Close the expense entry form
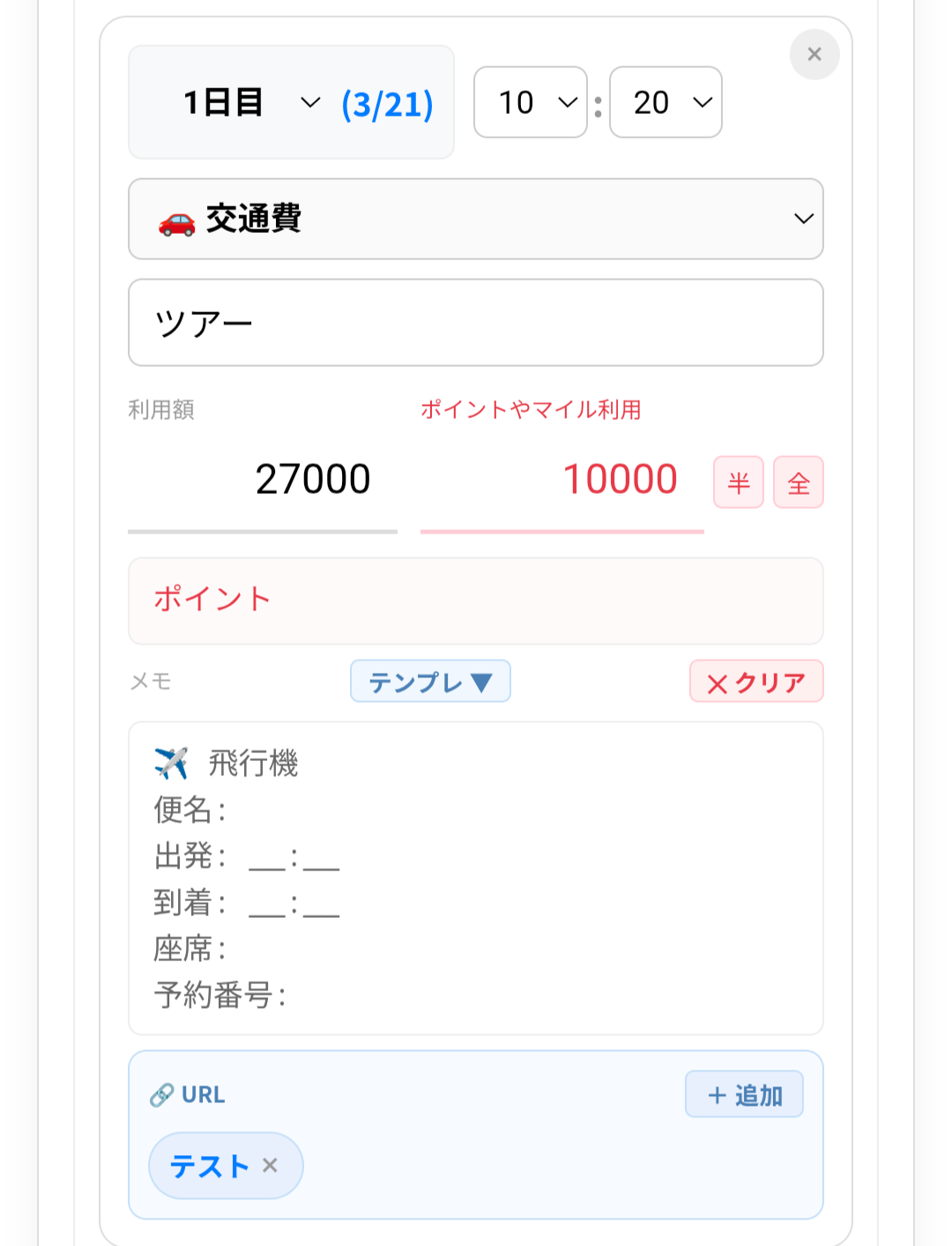Viewport: 952px width, 1246px height. (x=814, y=55)
